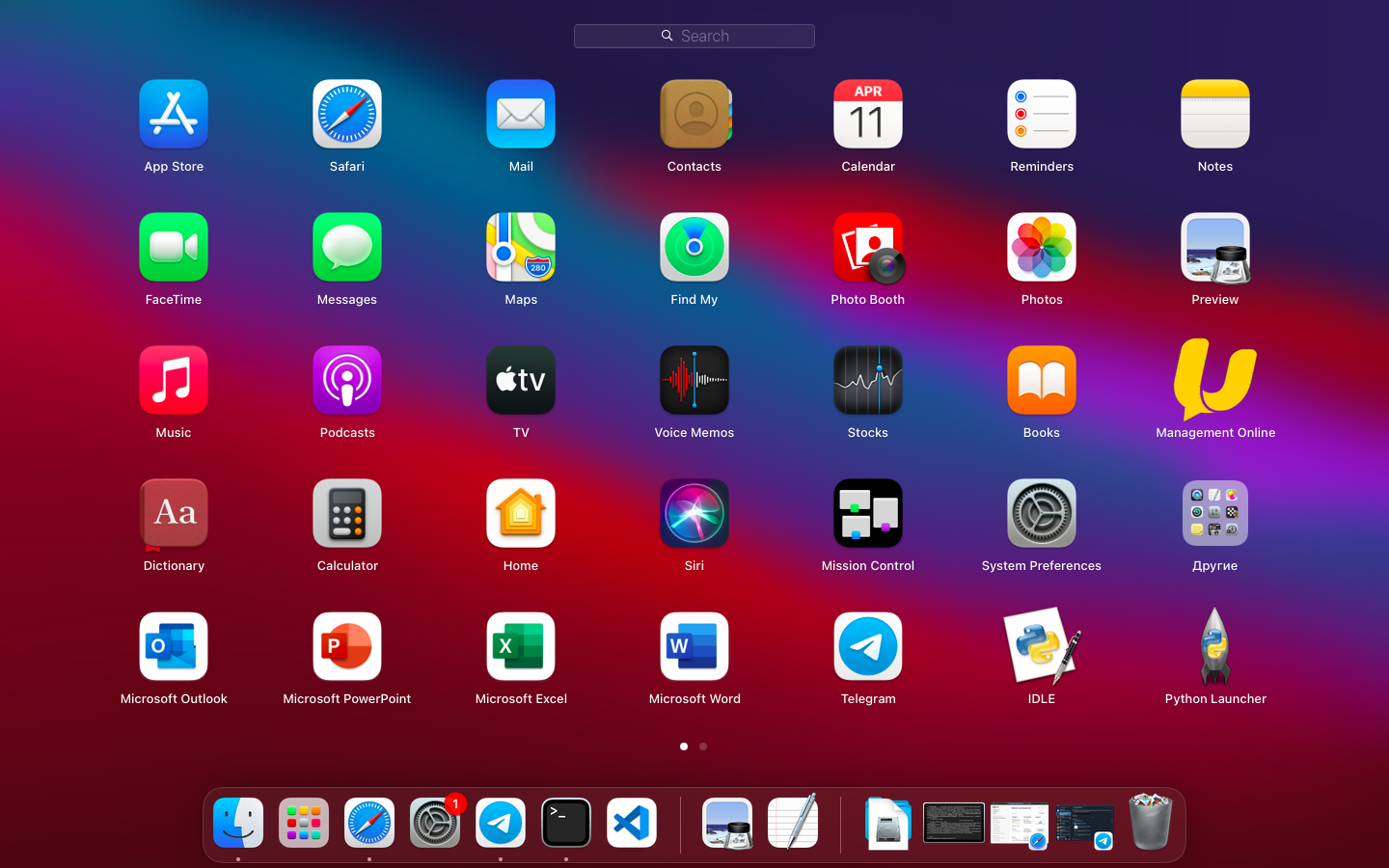Launch Microsoft Outlook

pyautogui.click(x=174, y=647)
